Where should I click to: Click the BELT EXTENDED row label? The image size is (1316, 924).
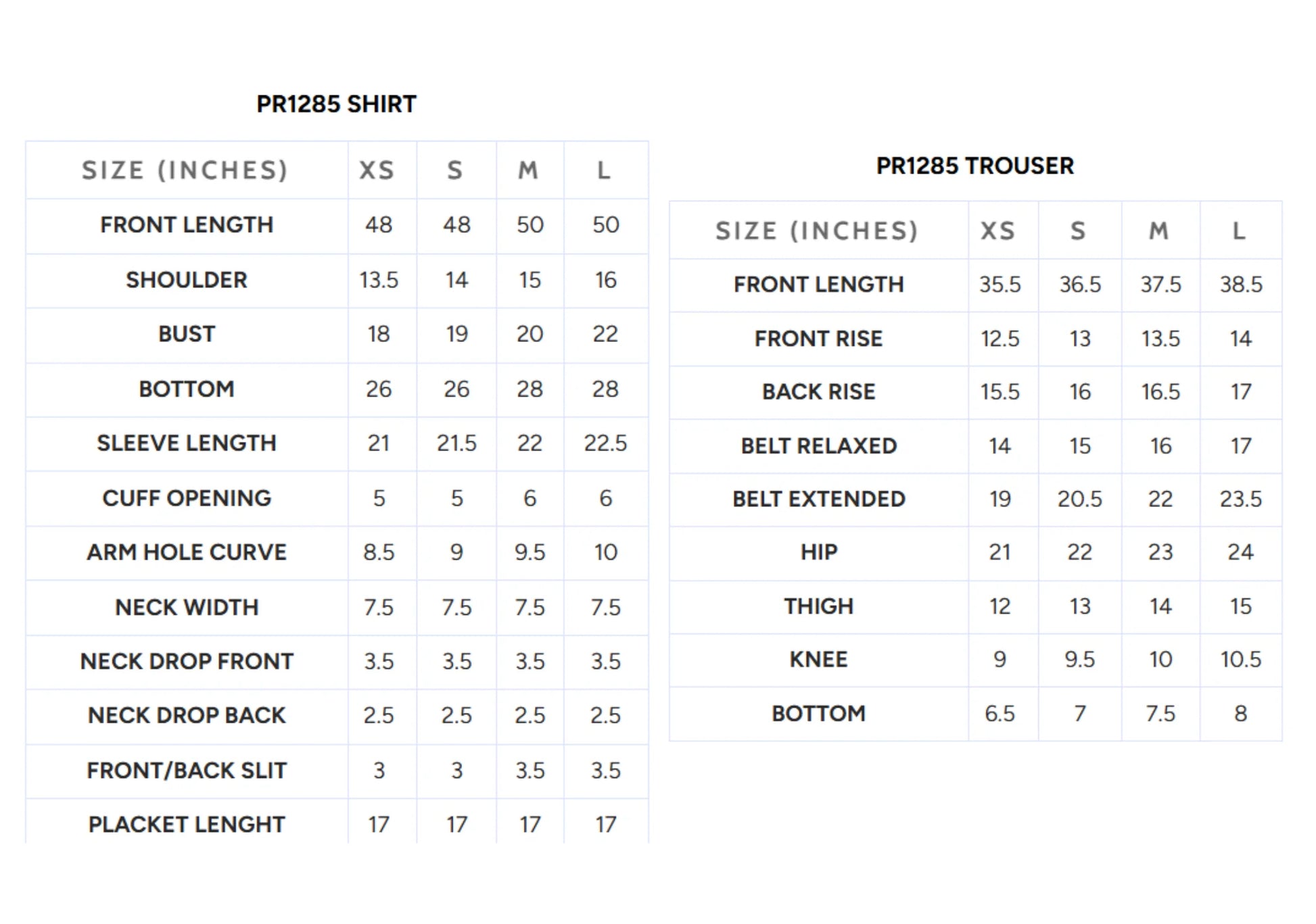pyautogui.click(x=818, y=499)
